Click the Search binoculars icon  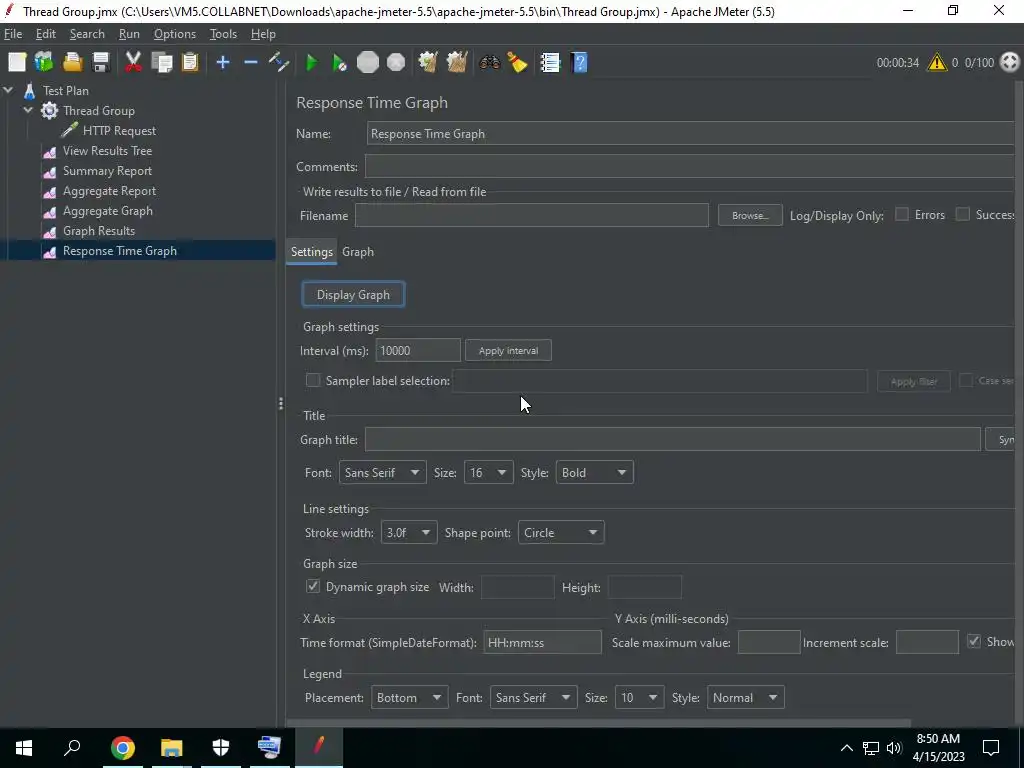point(489,63)
